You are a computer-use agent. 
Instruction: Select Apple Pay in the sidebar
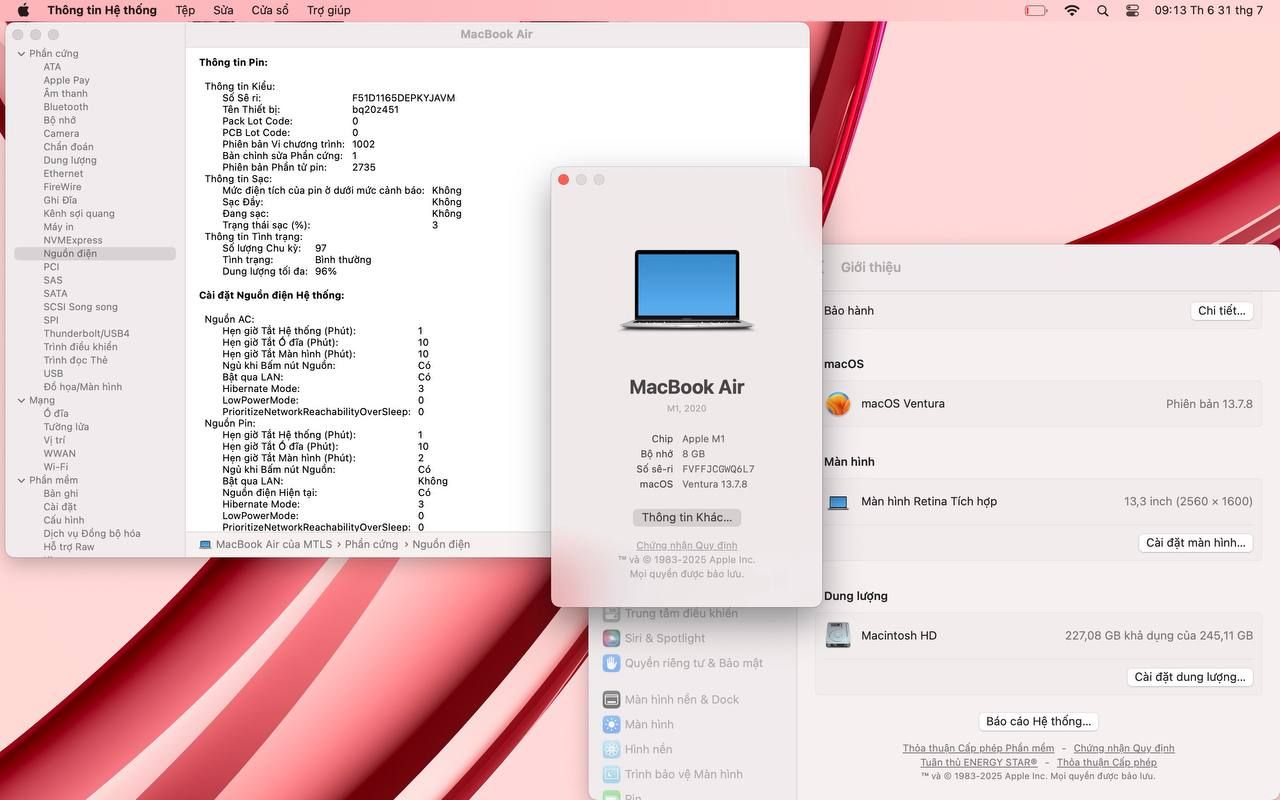(x=66, y=80)
